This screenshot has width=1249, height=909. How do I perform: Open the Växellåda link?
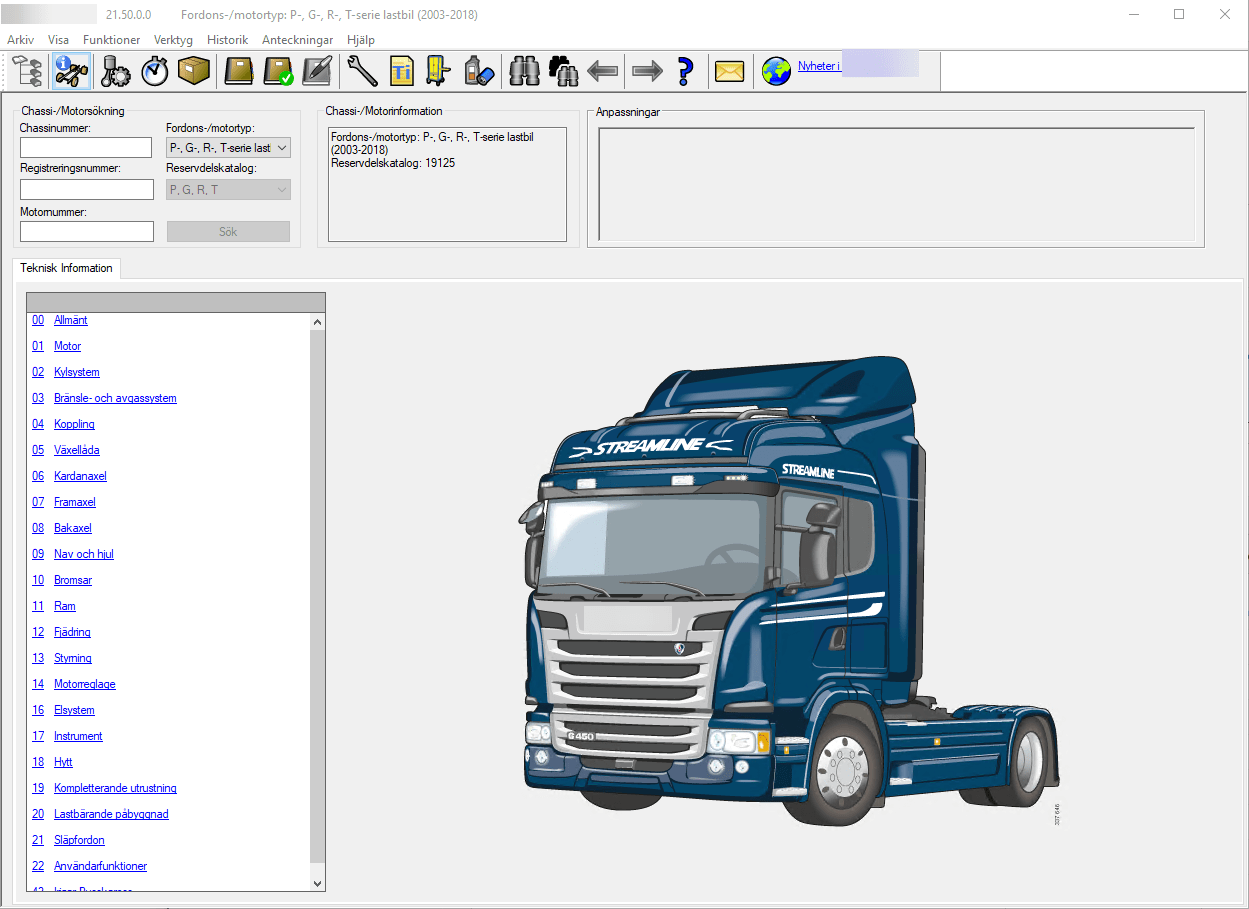tap(77, 450)
